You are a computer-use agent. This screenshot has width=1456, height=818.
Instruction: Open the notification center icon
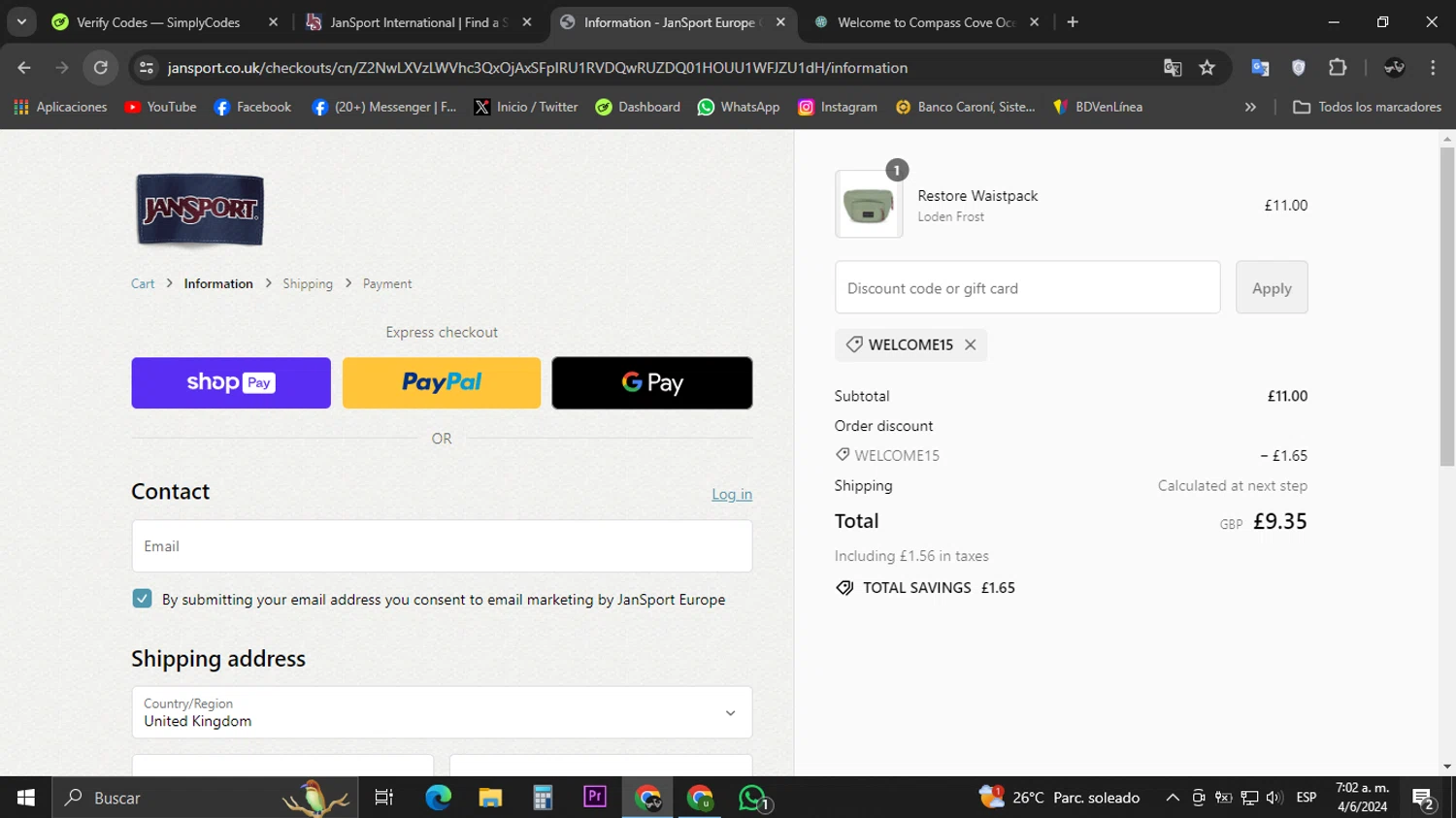[1424, 800]
